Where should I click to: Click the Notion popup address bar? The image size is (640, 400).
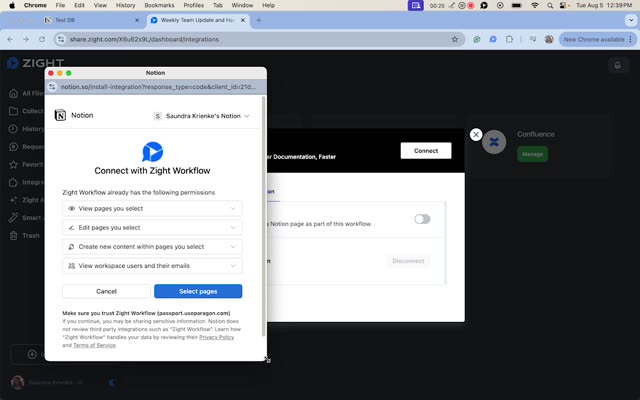tap(158, 87)
